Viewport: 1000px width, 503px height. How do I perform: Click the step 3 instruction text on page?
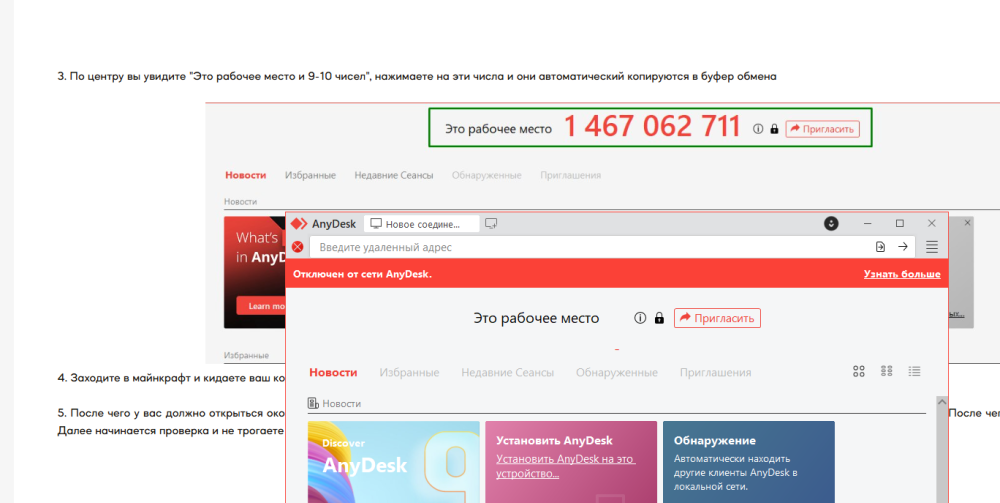click(417, 77)
